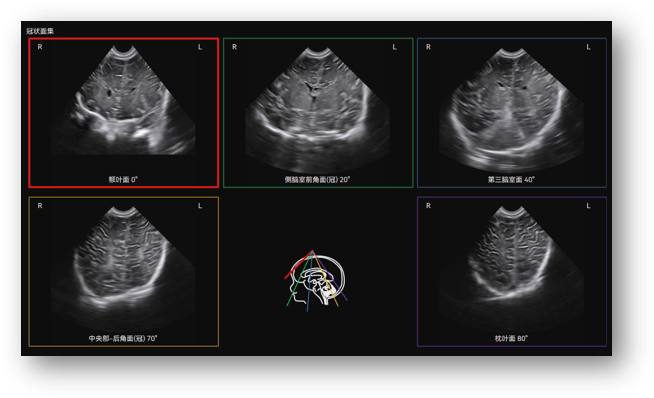Select the 中央部-后角面(冠) 70° ultrasound image

pos(123,272)
